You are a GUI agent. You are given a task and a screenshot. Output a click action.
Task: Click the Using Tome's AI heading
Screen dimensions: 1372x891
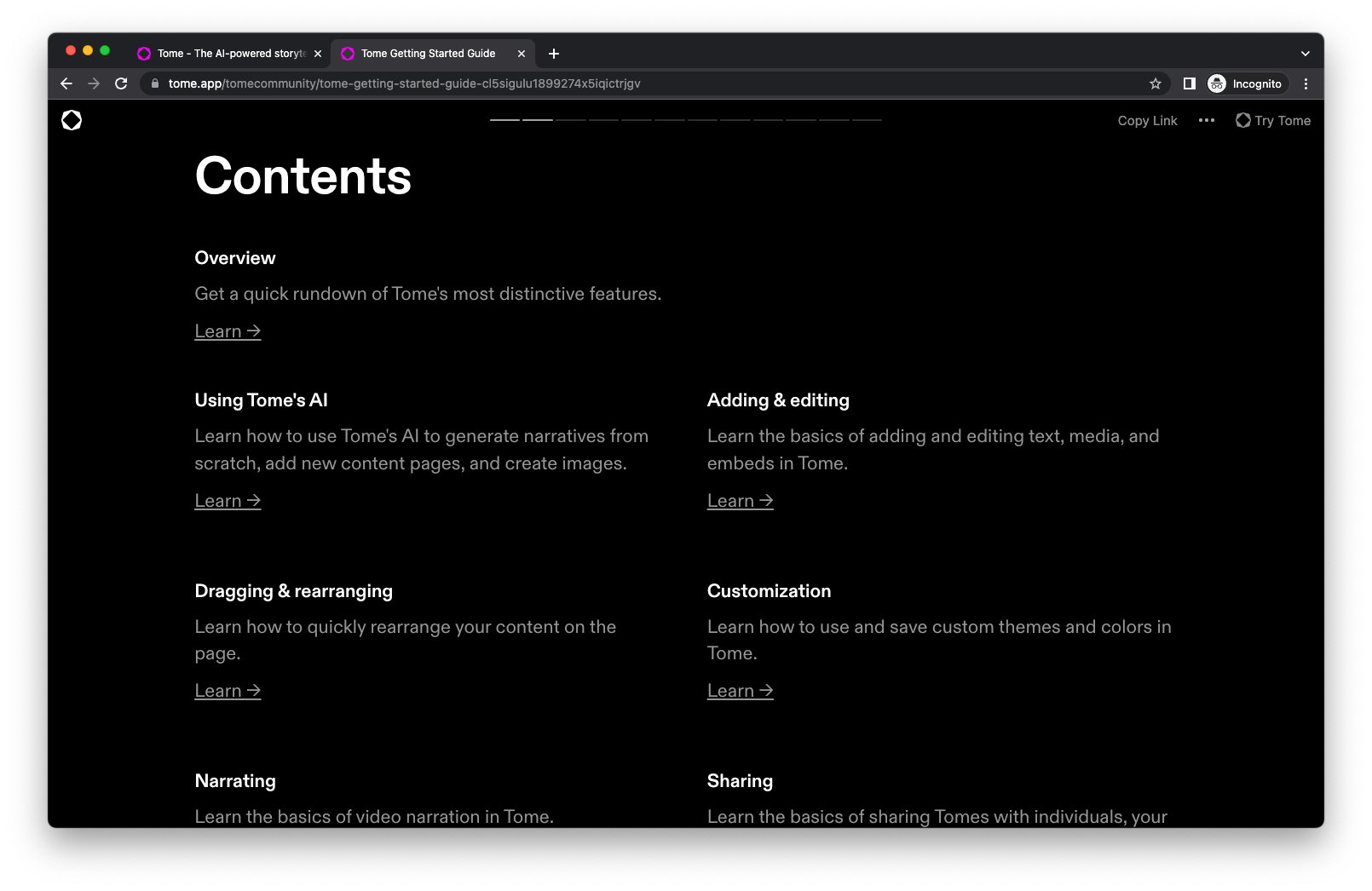tap(261, 400)
